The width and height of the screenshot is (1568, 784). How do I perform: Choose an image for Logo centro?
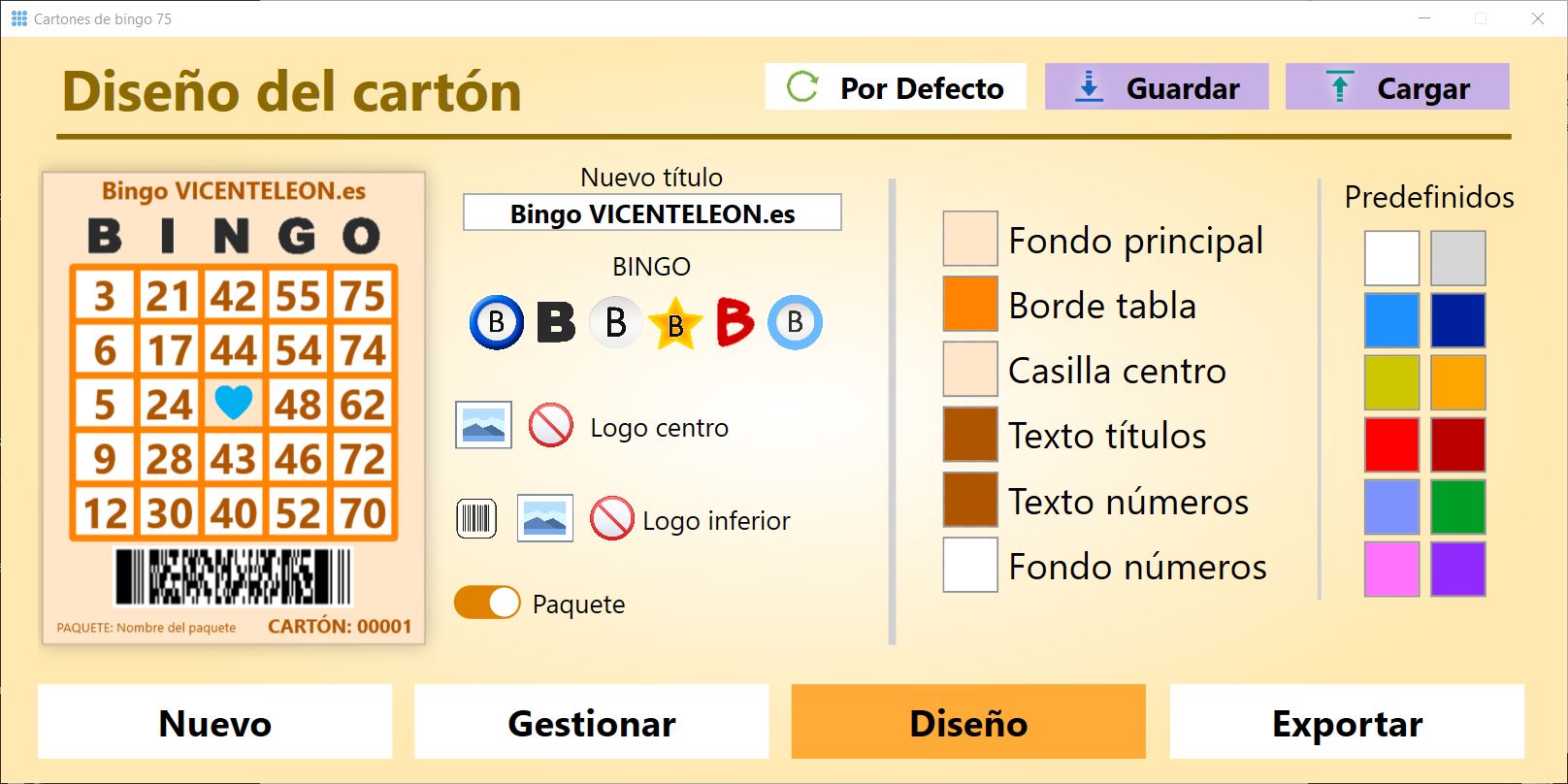[x=483, y=425]
